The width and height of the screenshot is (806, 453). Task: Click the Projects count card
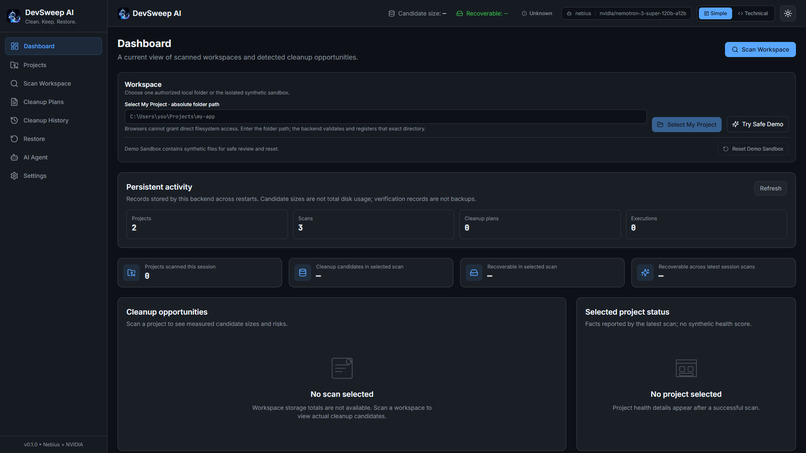pyautogui.click(x=207, y=224)
